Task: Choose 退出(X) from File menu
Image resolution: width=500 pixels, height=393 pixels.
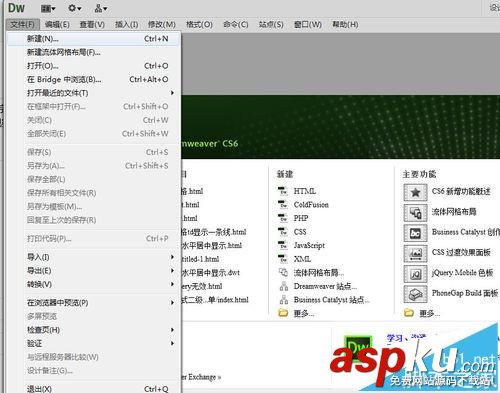Action: click(x=93, y=388)
